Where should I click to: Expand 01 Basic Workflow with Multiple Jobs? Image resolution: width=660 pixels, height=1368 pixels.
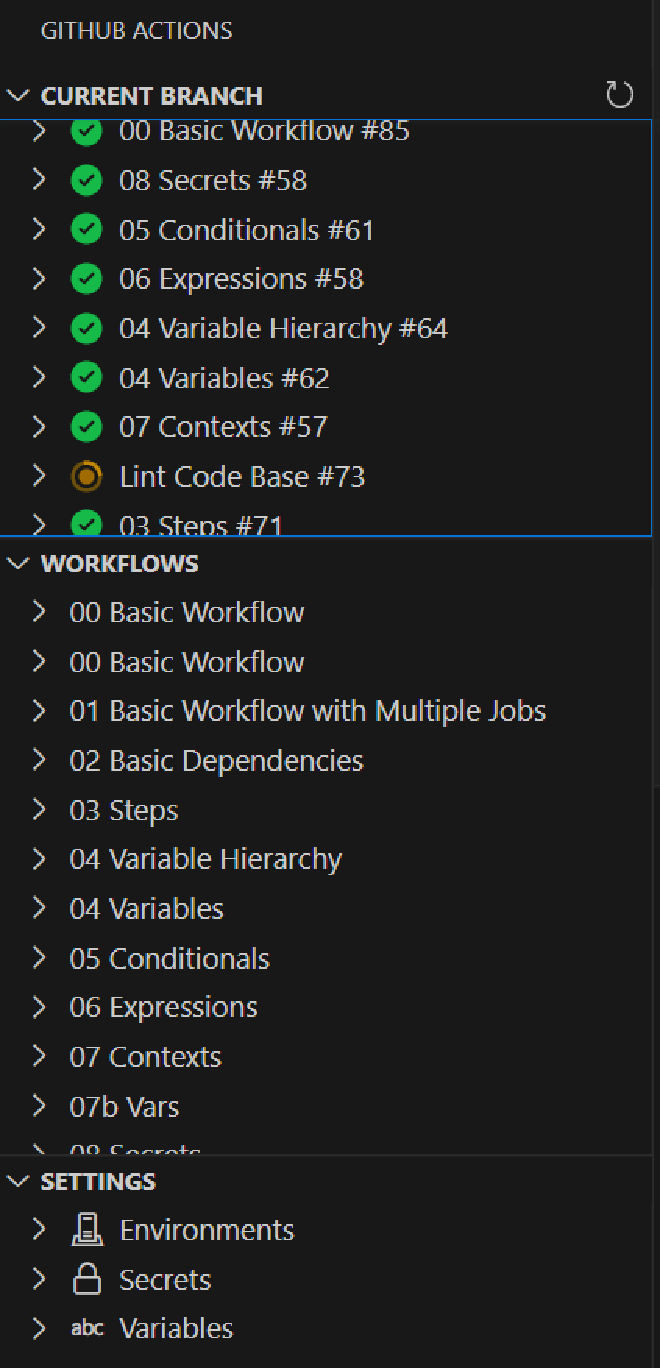click(x=39, y=711)
